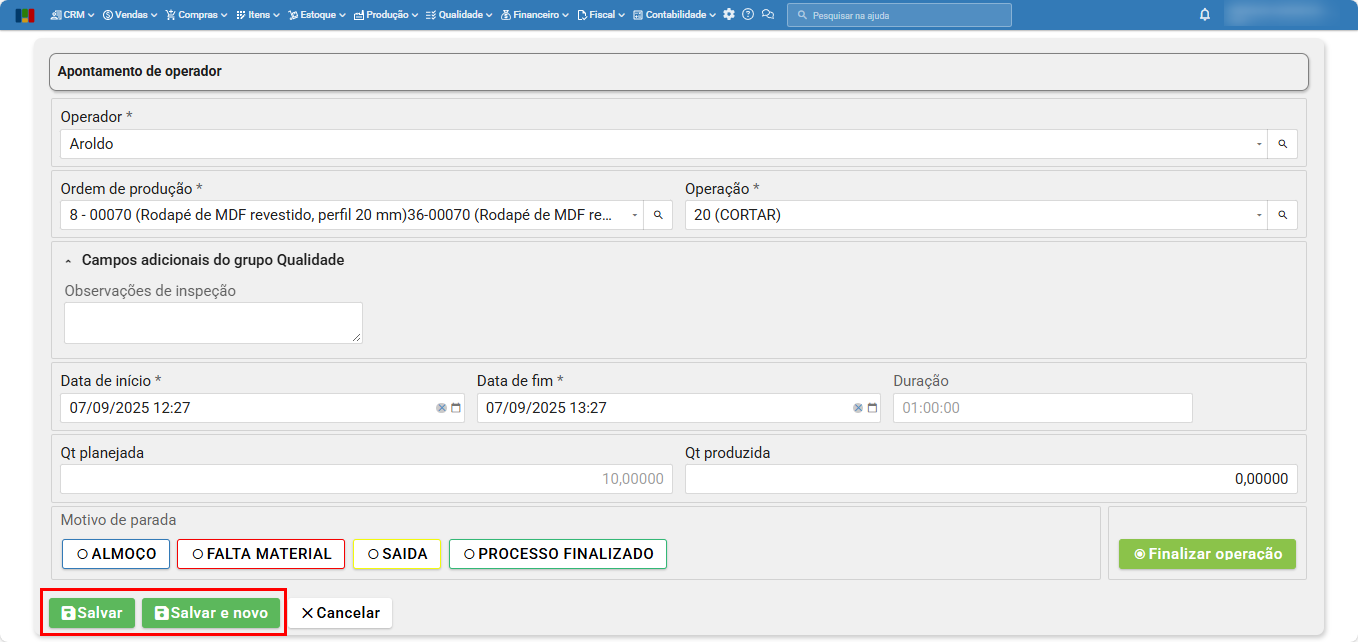
Task: Open the Produção menu
Action: (386, 15)
